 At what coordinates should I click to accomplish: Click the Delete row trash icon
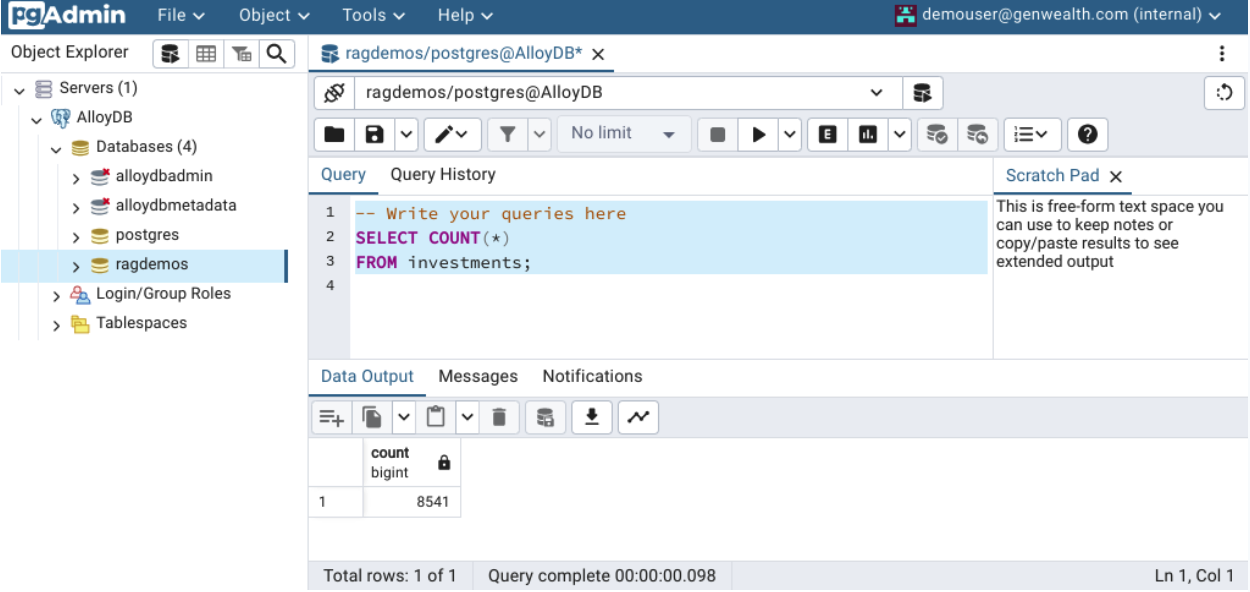[499, 418]
